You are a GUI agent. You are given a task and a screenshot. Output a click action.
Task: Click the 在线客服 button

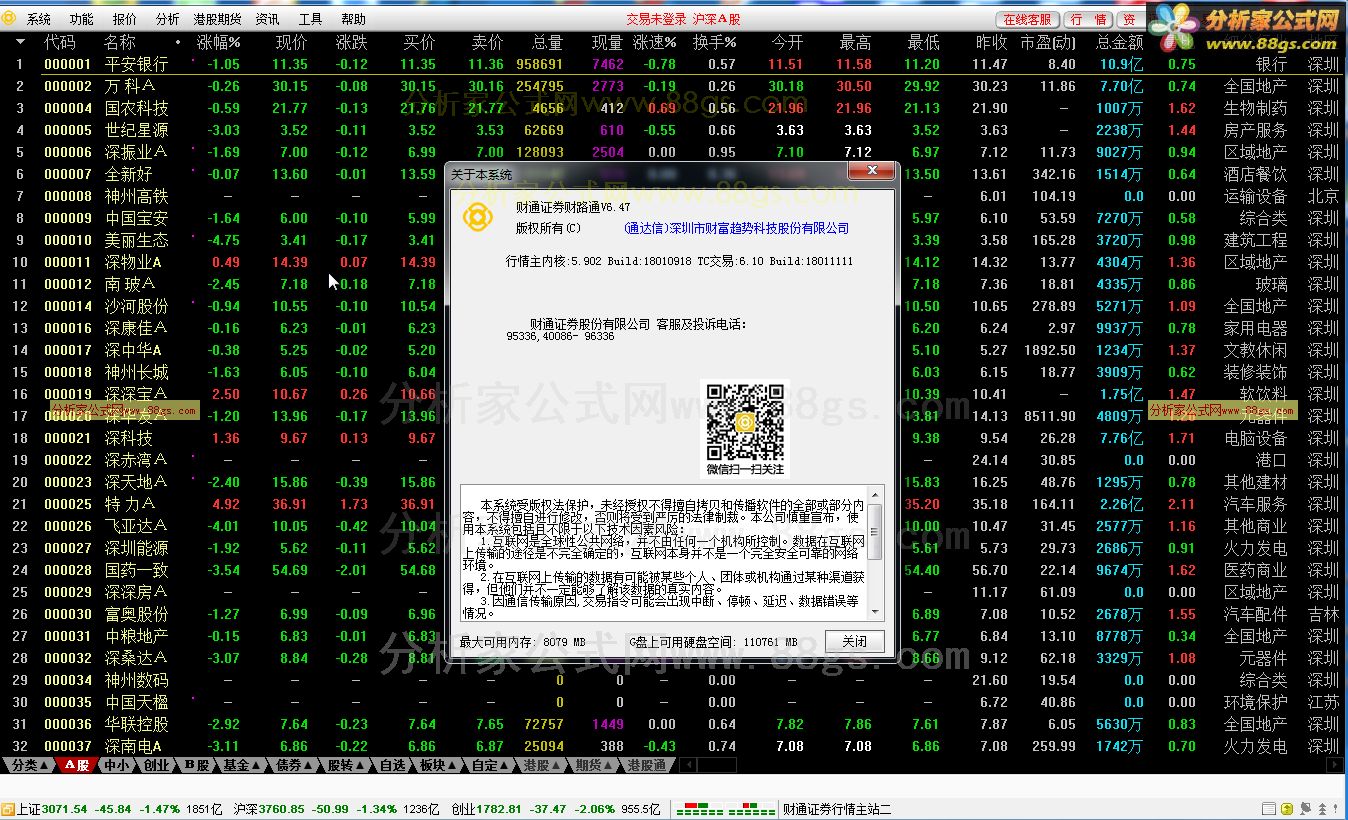[x=1027, y=19]
